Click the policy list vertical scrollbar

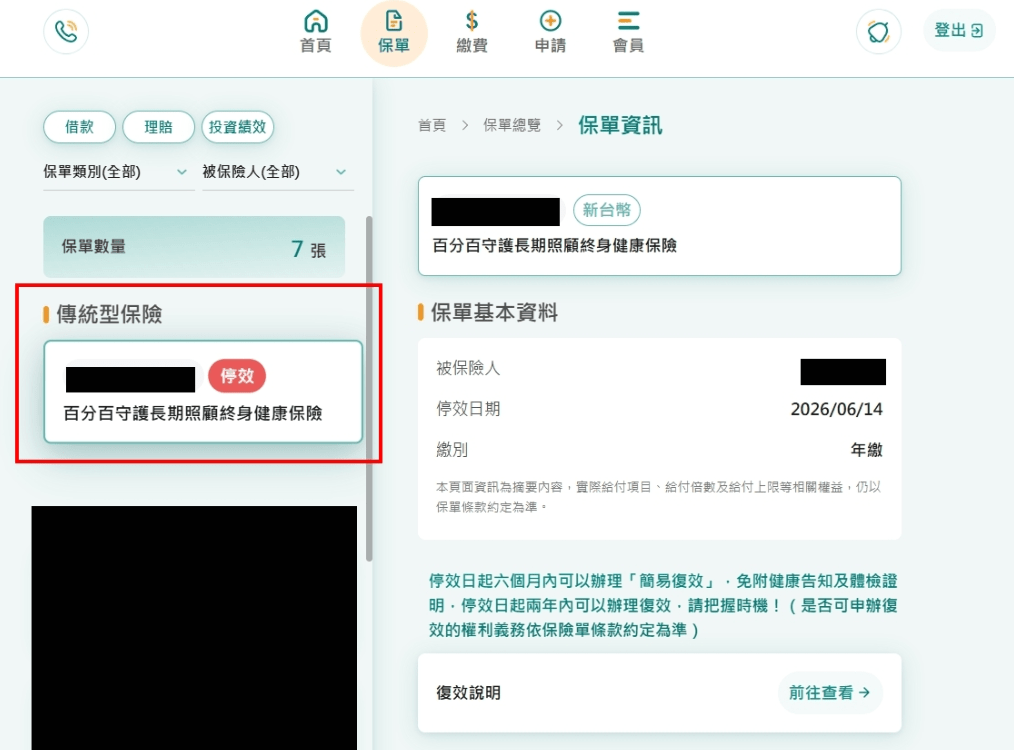click(x=369, y=388)
